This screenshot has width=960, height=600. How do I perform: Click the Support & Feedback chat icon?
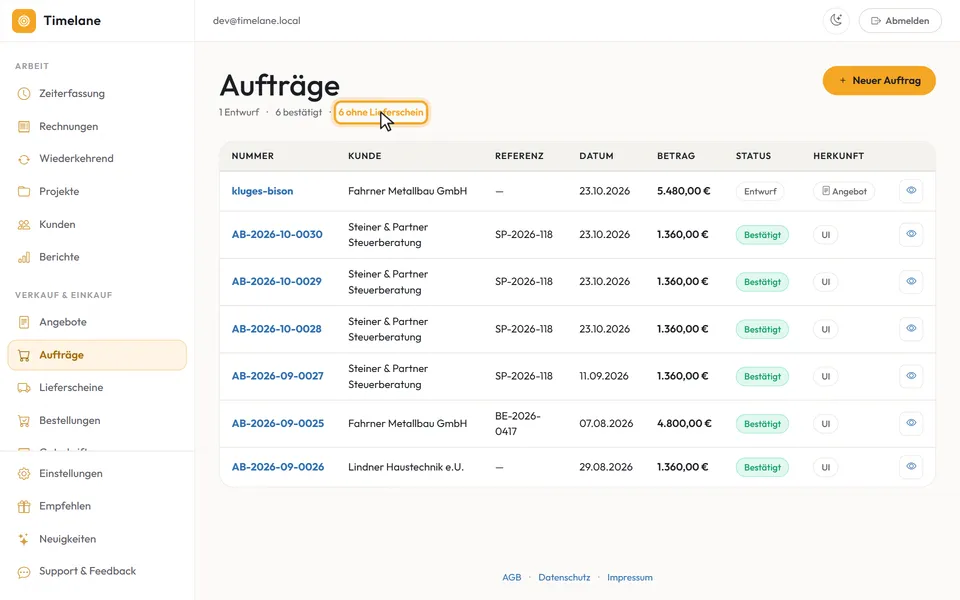coord(24,572)
